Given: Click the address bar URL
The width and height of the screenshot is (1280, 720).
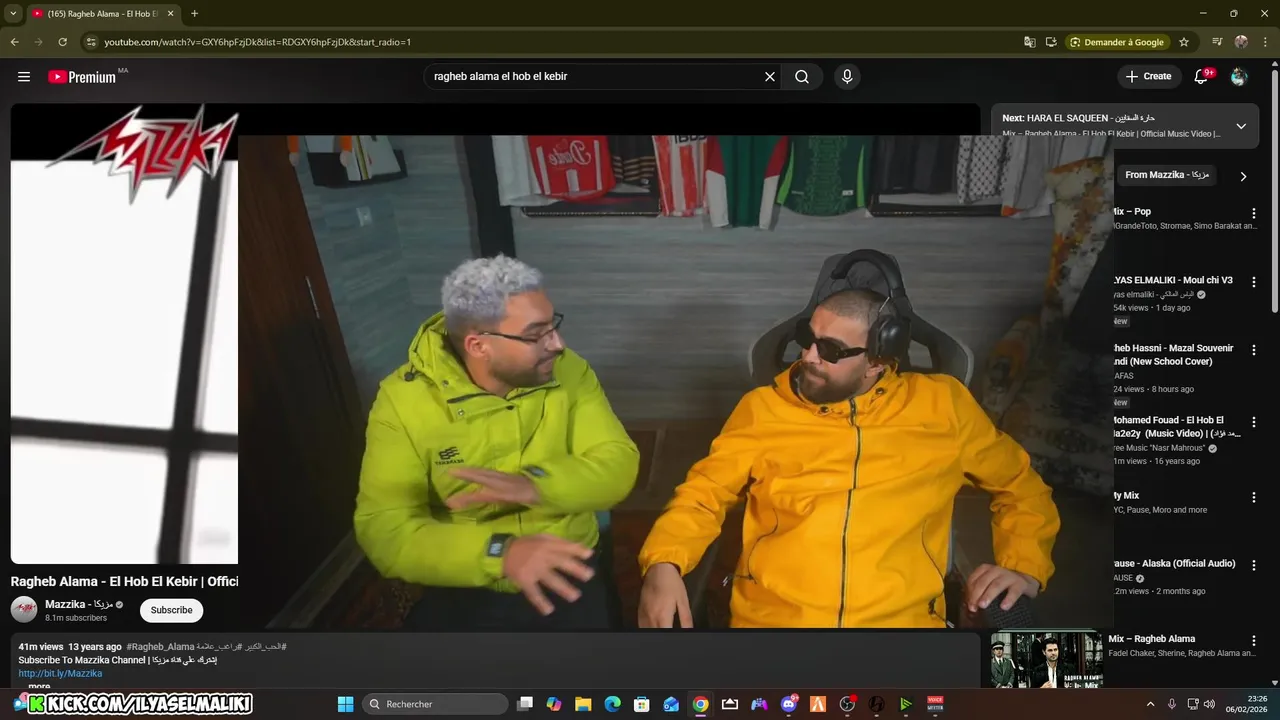Looking at the screenshot, I should pyautogui.click(x=258, y=42).
